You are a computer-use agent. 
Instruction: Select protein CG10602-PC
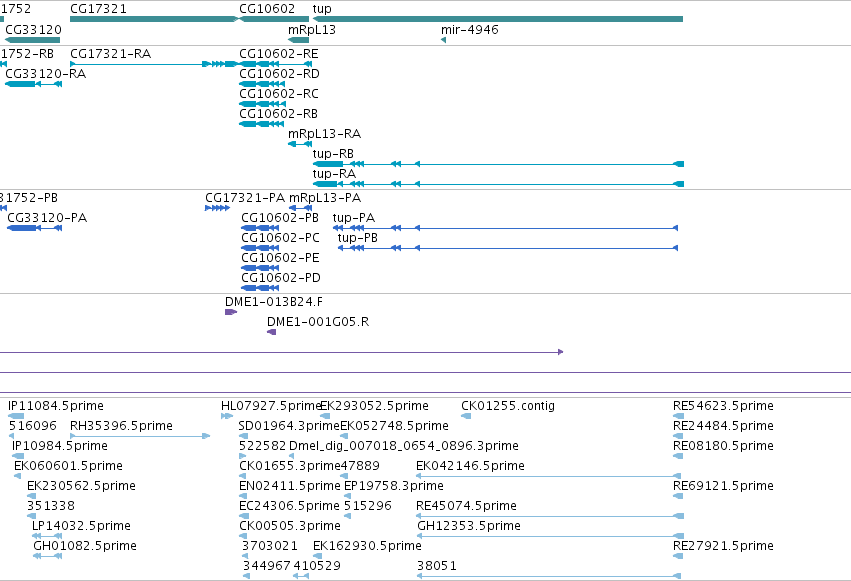[261, 248]
